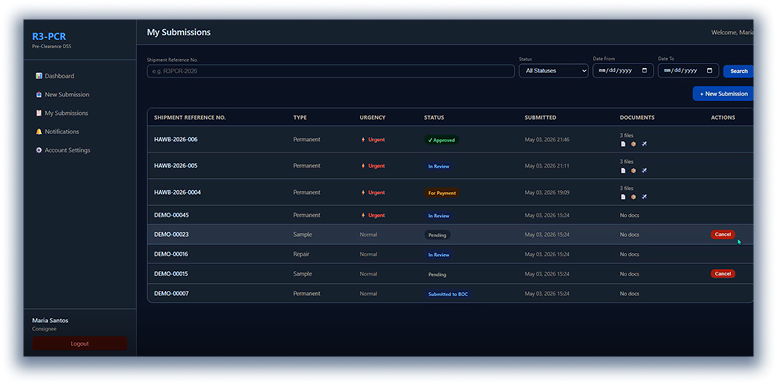Select reference DEMO-00045
Viewport: 777px width, 384px height.
tap(171, 216)
